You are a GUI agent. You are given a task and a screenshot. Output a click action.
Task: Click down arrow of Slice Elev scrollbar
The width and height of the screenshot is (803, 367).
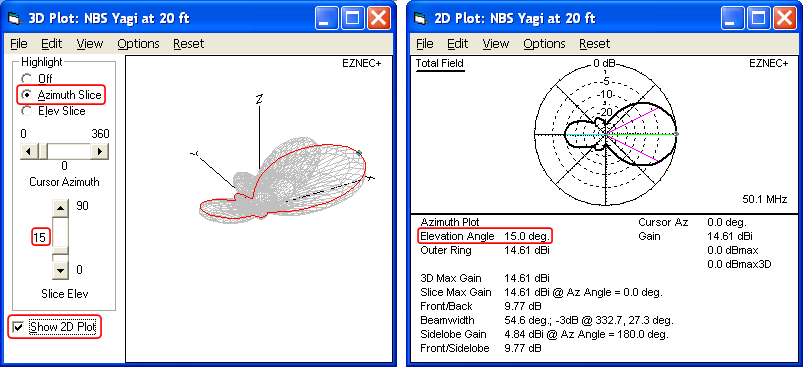coord(60,271)
